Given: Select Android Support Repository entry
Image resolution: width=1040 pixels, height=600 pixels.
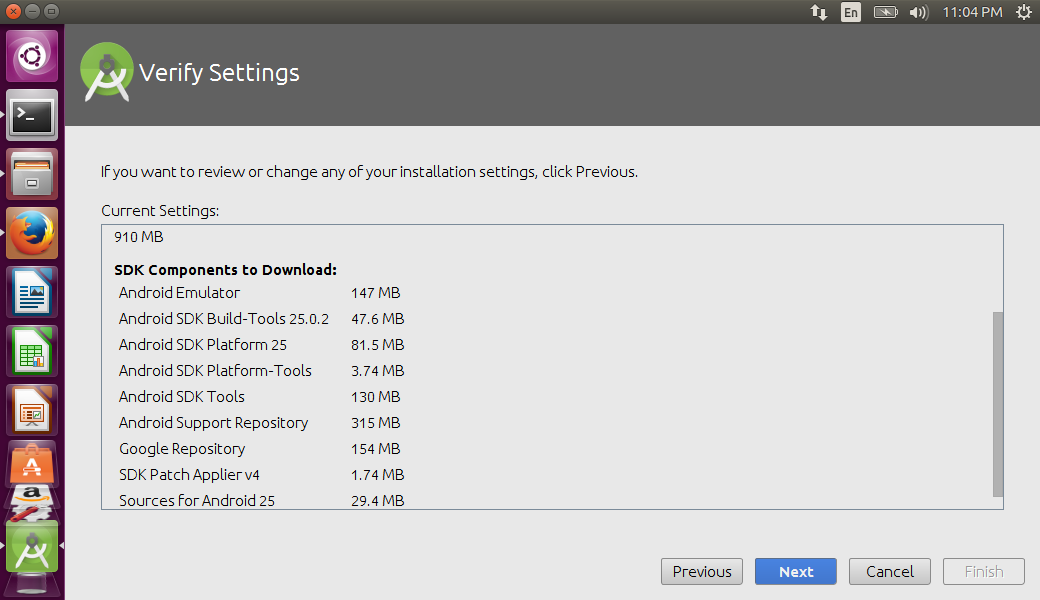Looking at the screenshot, I should coord(259,422).
